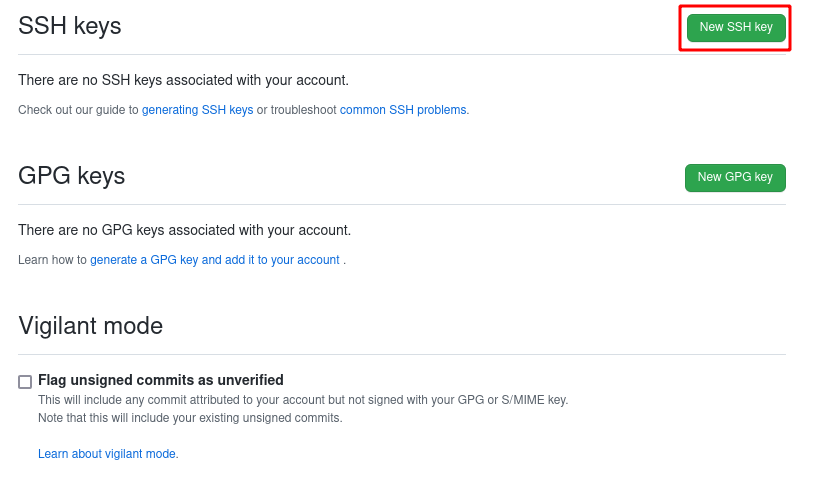Enable Flag unsigned commits as unverified checkbox
This screenshot has width=816, height=478.
(25, 382)
